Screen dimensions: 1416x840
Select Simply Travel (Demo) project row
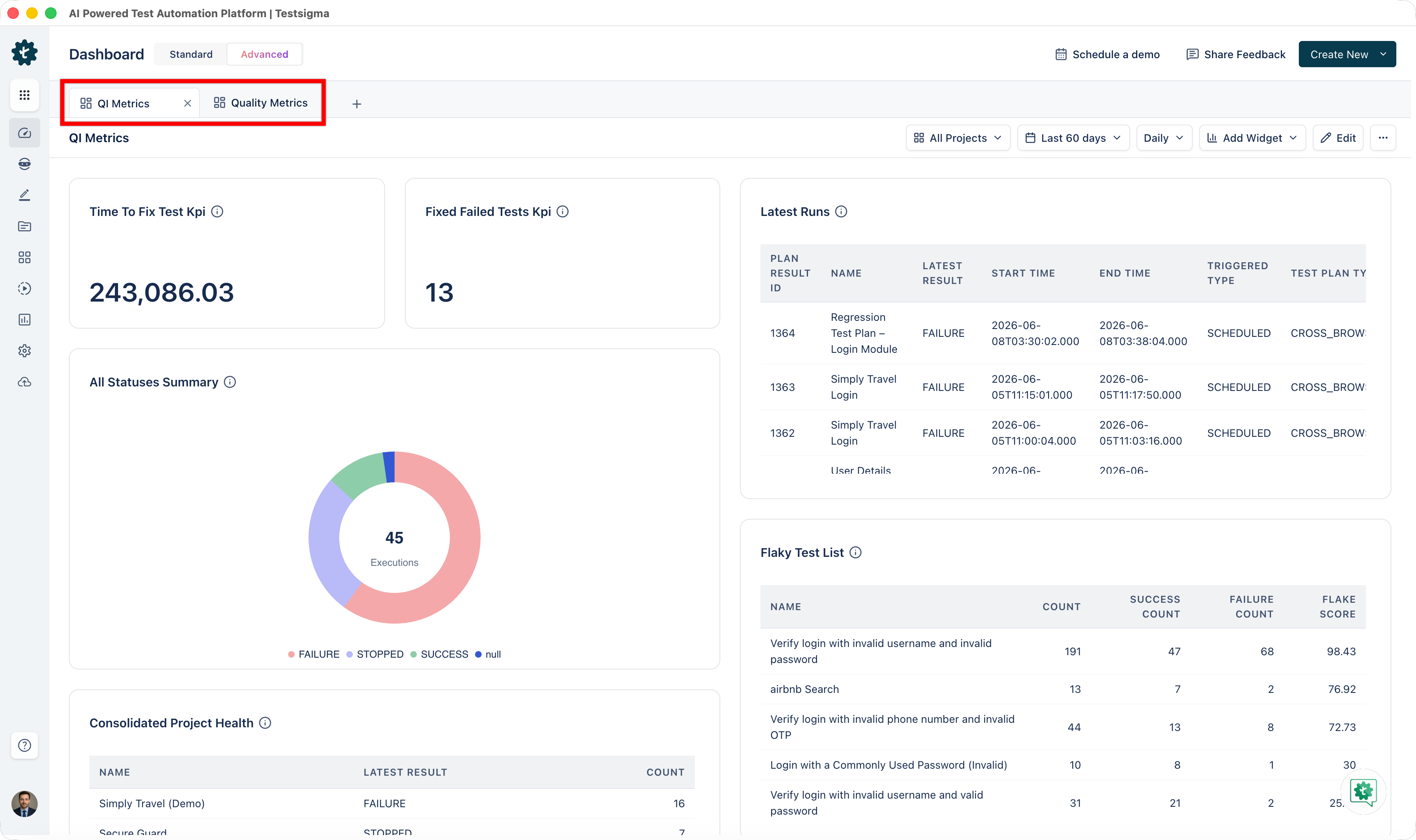[x=392, y=804]
